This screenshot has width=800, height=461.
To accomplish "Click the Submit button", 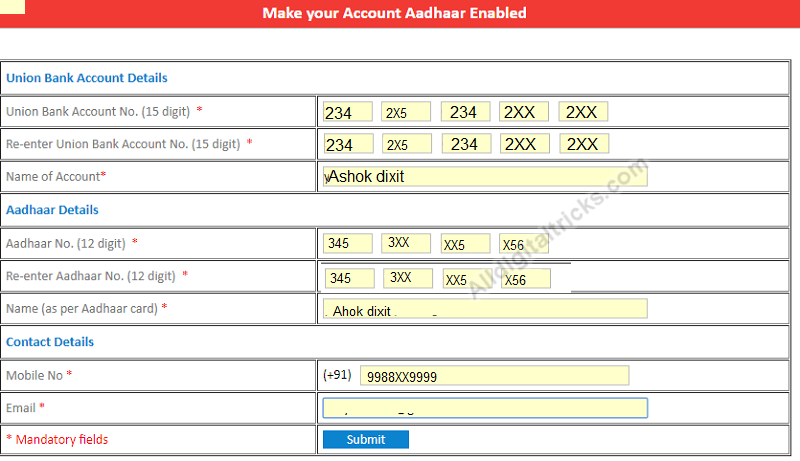I will (x=365, y=440).
